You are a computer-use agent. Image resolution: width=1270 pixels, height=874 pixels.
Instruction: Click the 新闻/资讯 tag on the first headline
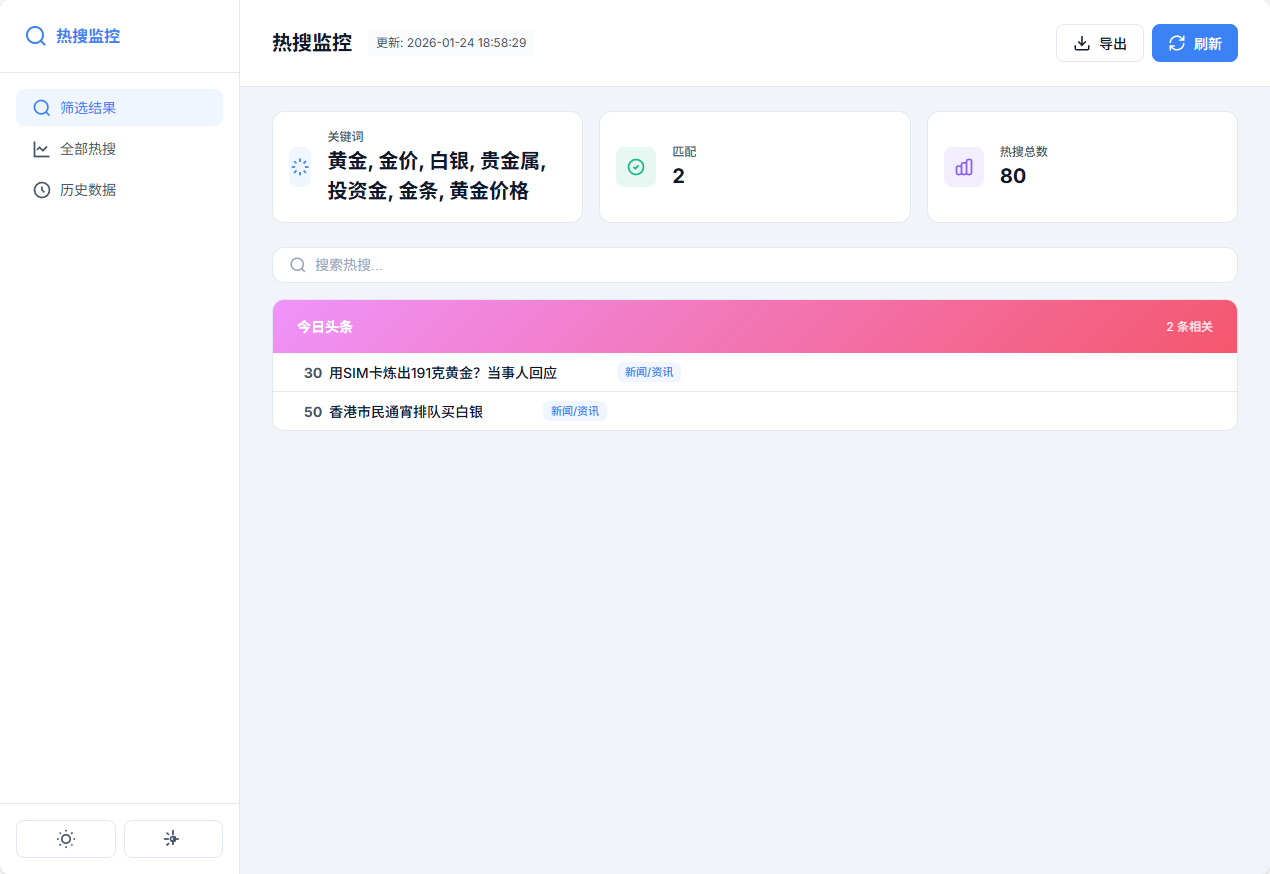649,371
